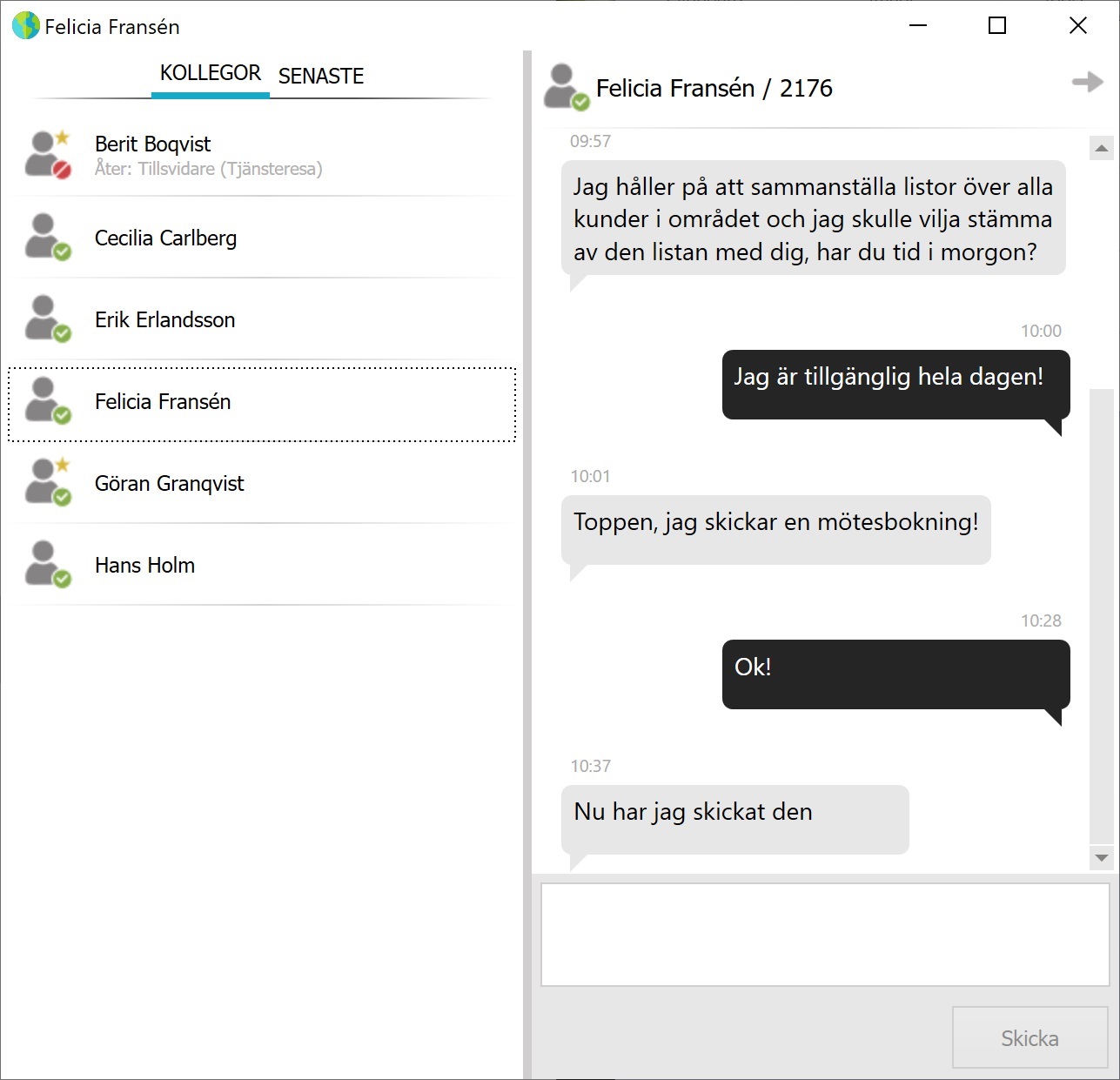The height and width of the screenshot is (1080, 1120).
Task: Click the 09:57 timestamp
Action: (x=591, y=141)
